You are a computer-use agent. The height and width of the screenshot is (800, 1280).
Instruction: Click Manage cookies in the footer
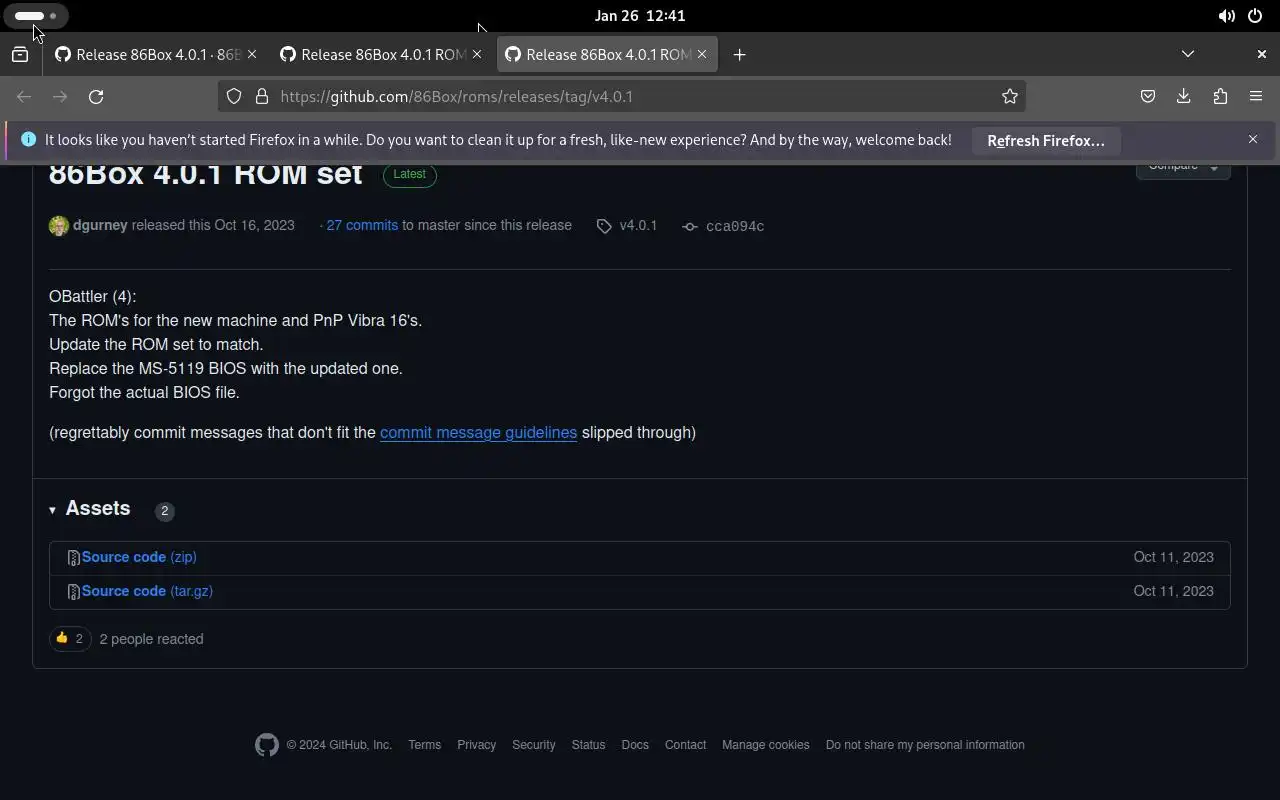tap(765, 745)
